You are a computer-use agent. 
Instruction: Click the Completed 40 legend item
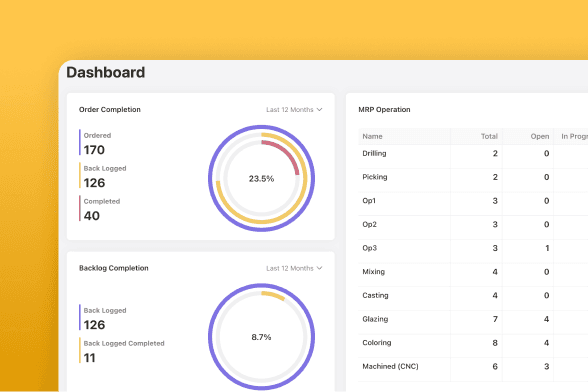(100, 209)
